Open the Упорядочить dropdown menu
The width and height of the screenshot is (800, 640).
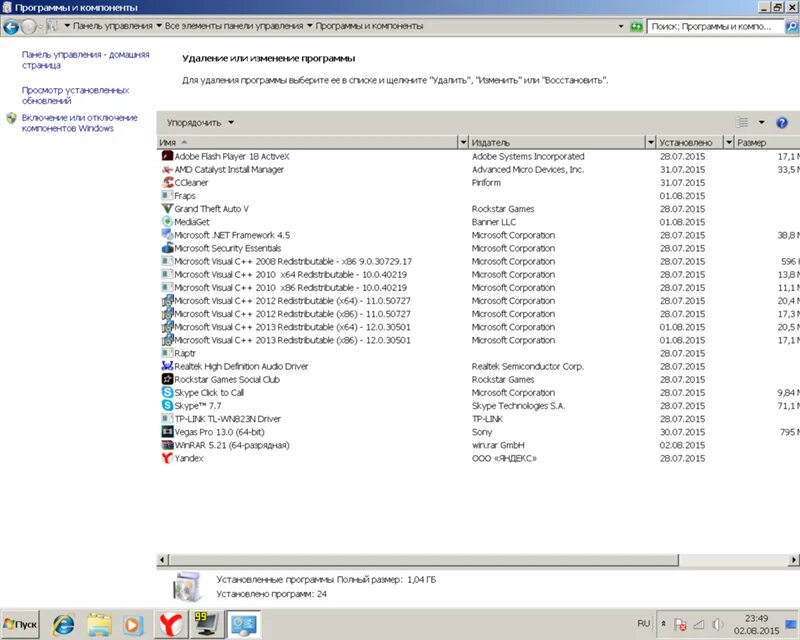click(200, 122)
